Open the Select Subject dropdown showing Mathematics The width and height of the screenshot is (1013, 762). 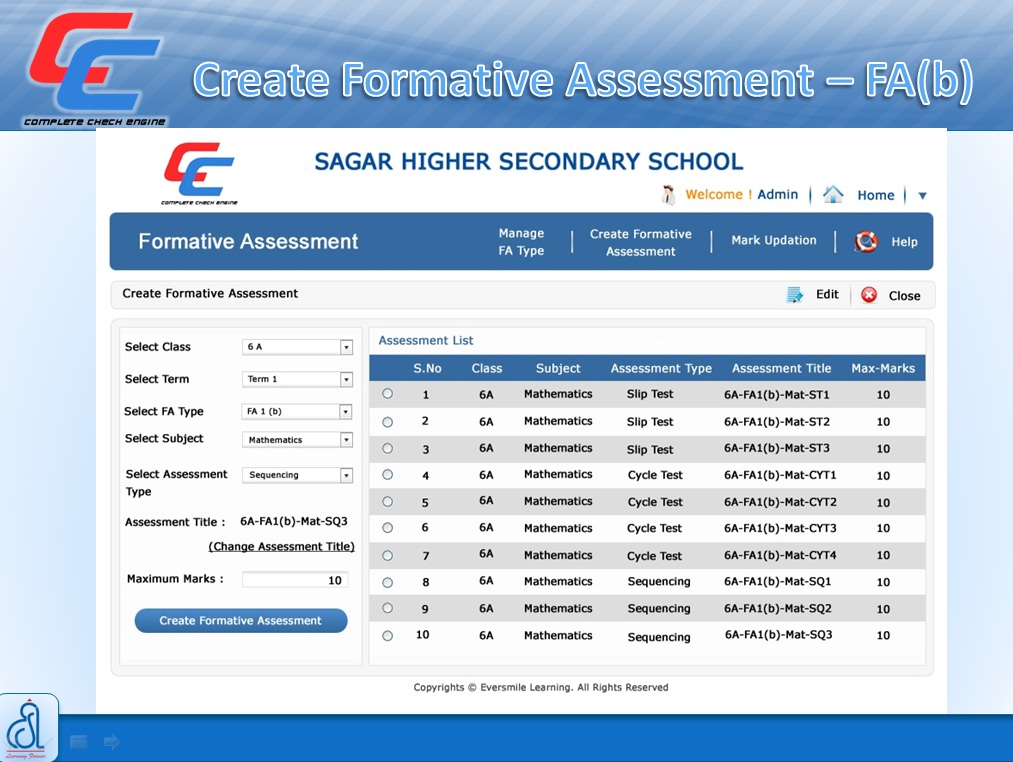click(x=297, y=439)
